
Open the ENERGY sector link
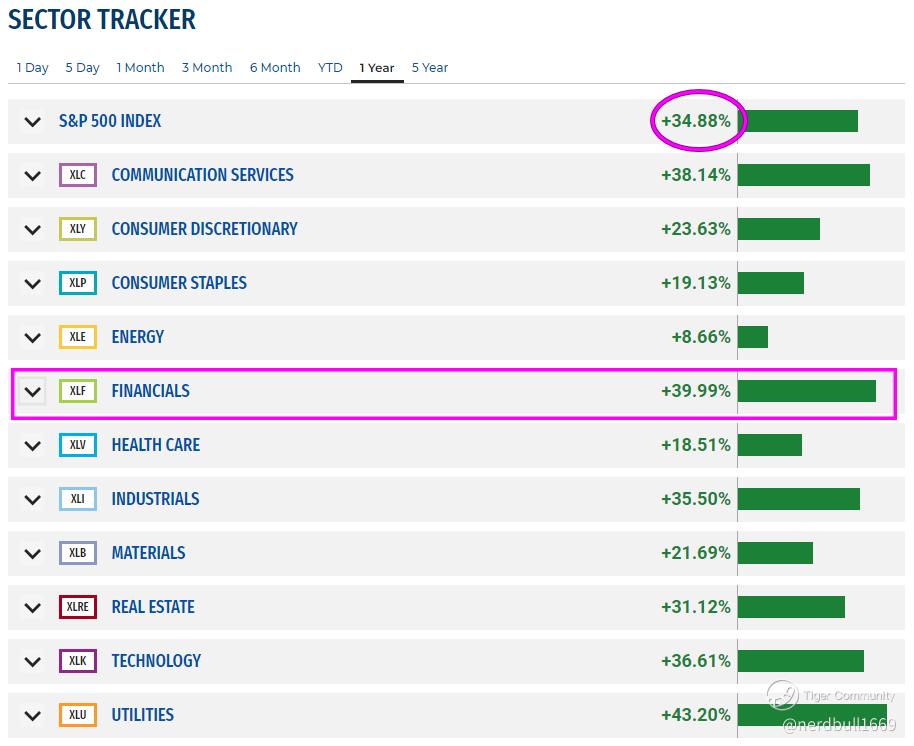pyautogui.click(x=138, y=337)
